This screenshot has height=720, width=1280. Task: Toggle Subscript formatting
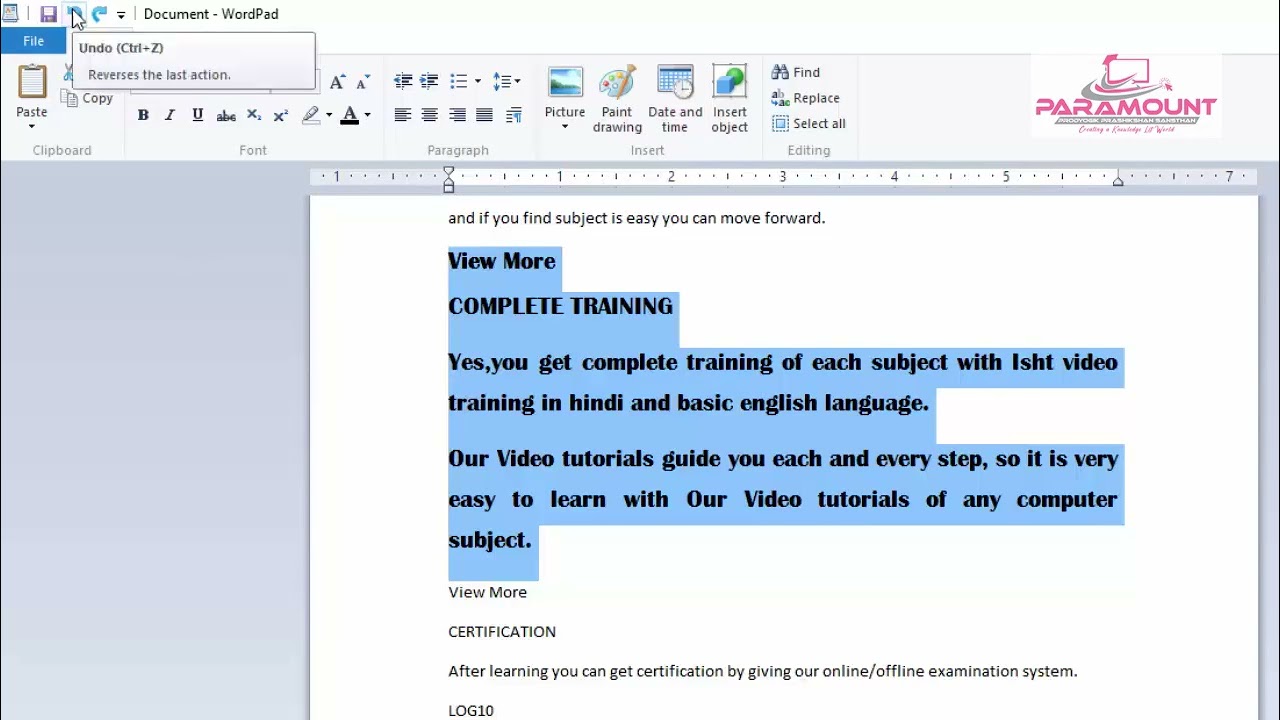(x=254, y=115)
